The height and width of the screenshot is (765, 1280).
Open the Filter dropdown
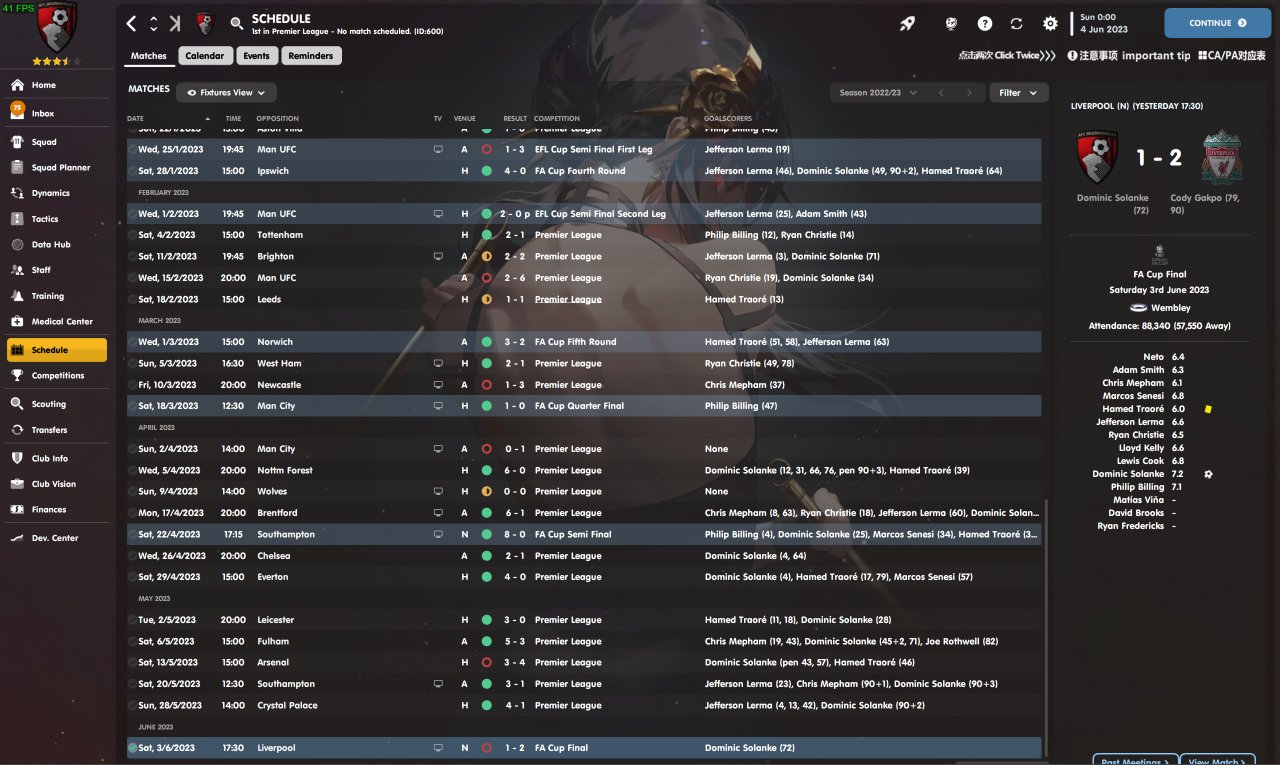(1019, 92)
